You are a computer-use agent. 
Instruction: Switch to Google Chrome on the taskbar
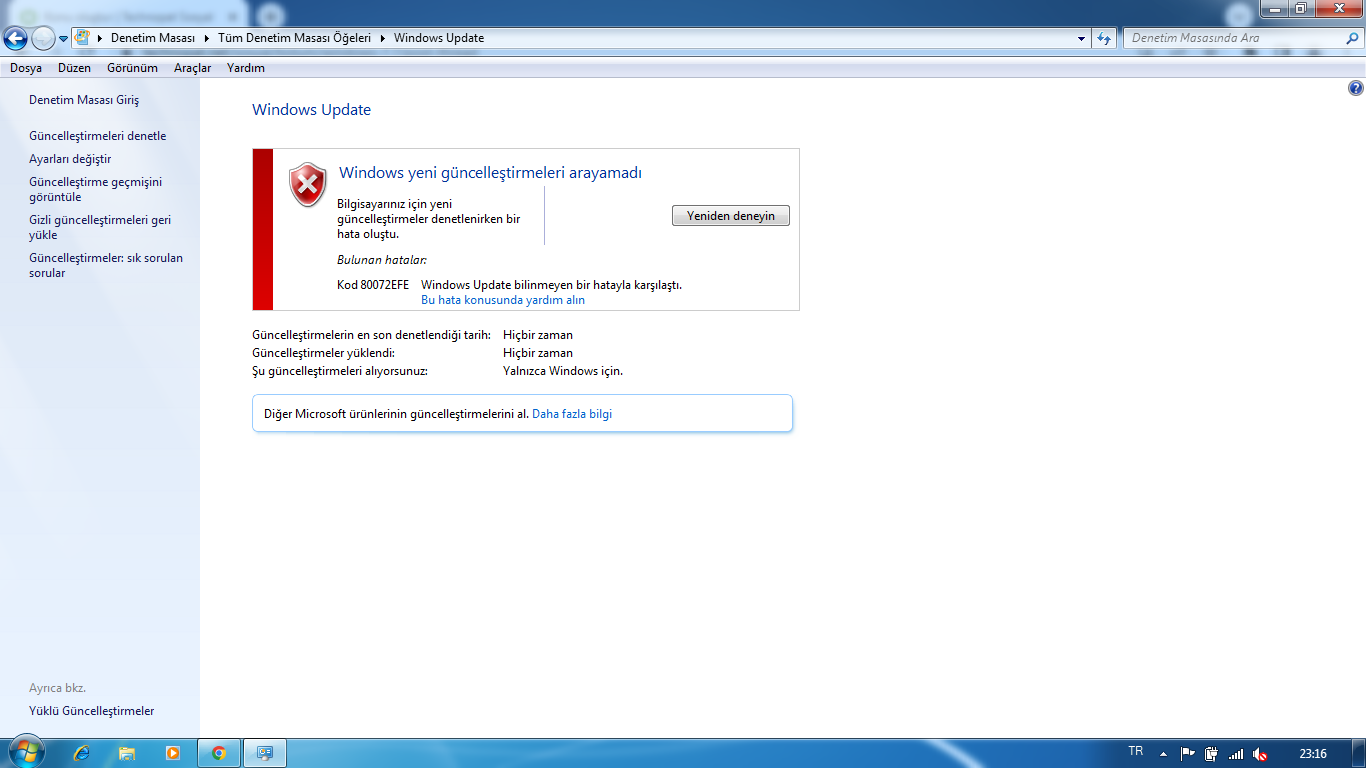(219, 753)
